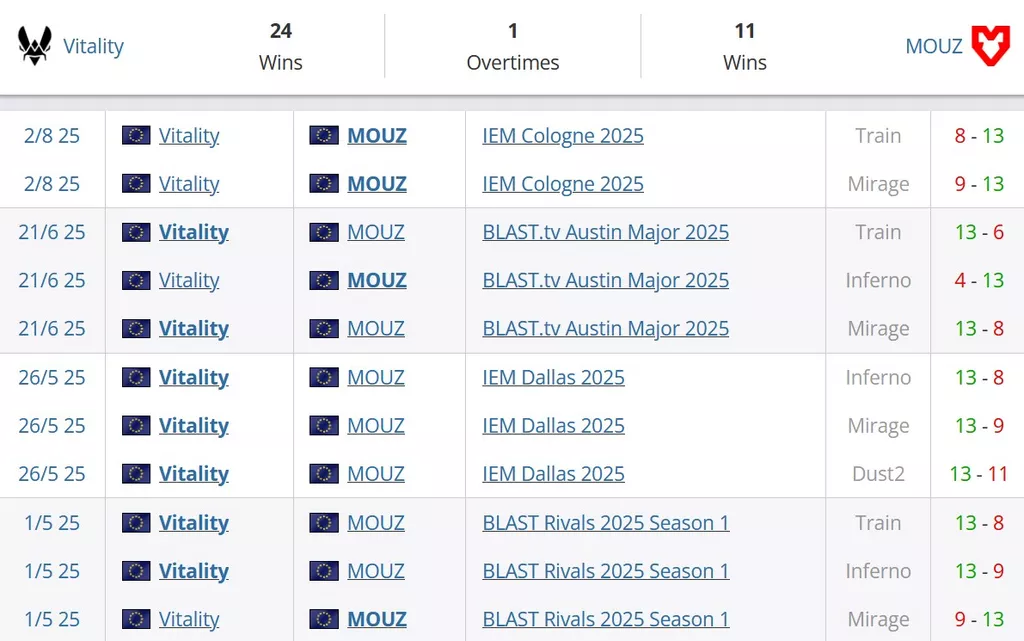The height and width of the screenshot is (641, 1024).
Task: Open BLAST.tv Austin Major 2025 Inferno row link
Action: [x=605, y=281]
